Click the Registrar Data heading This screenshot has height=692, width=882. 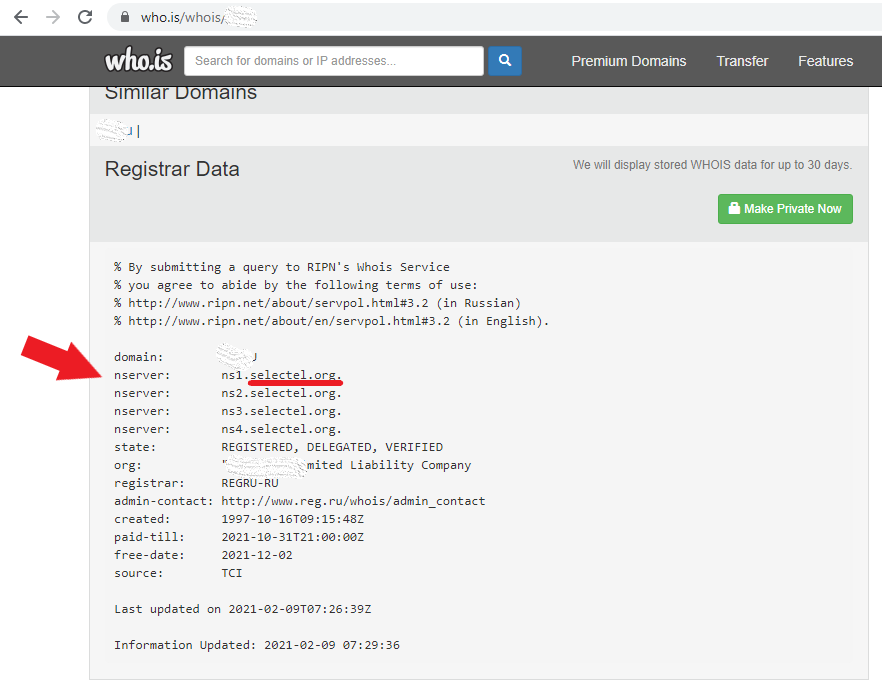click(172, 169)
